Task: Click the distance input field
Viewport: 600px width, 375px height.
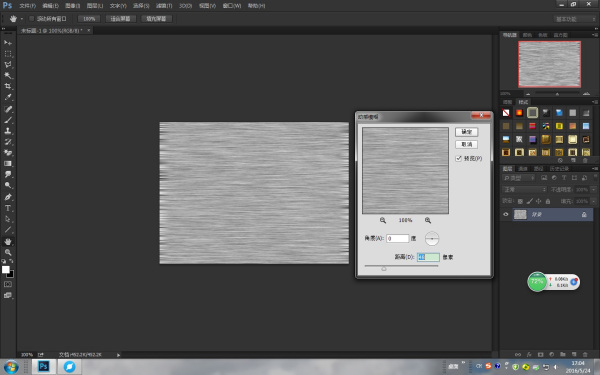Action: [428, 257]
